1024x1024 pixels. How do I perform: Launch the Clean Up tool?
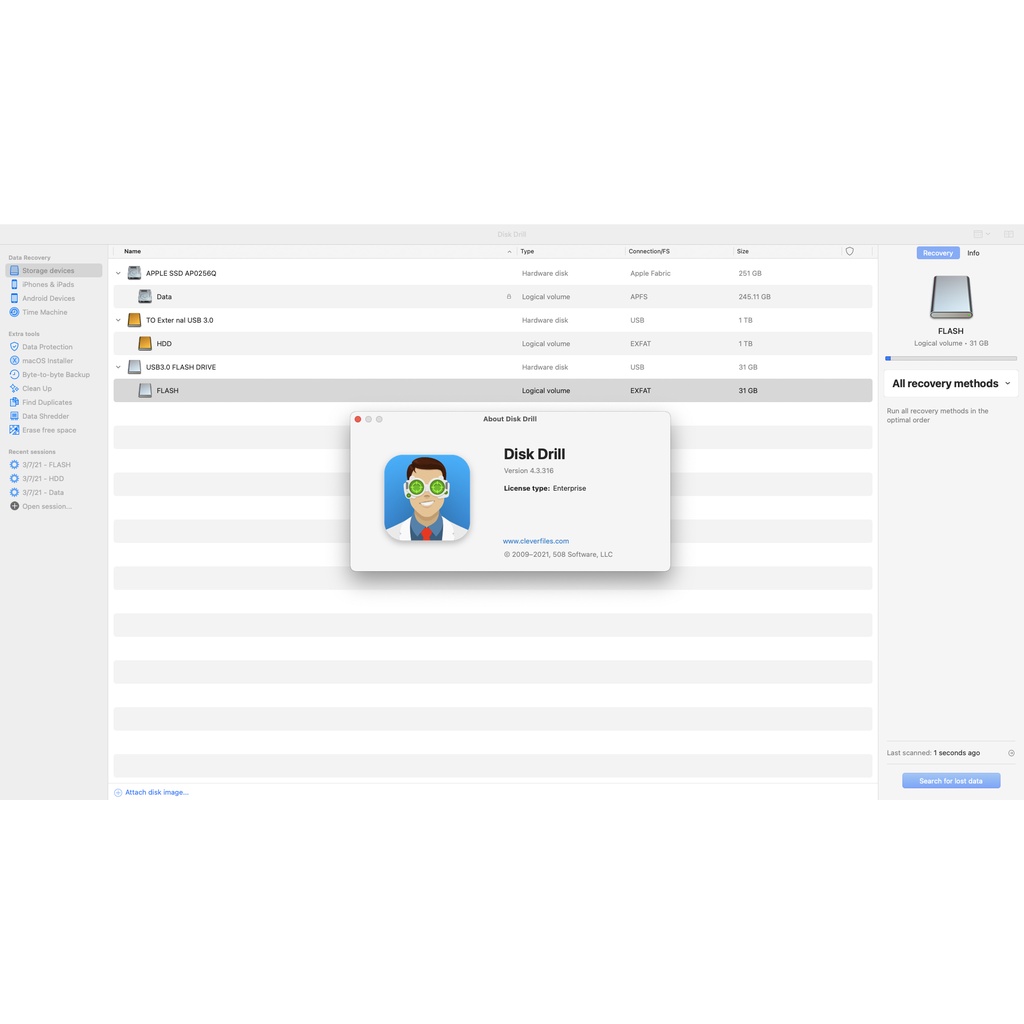37,389
